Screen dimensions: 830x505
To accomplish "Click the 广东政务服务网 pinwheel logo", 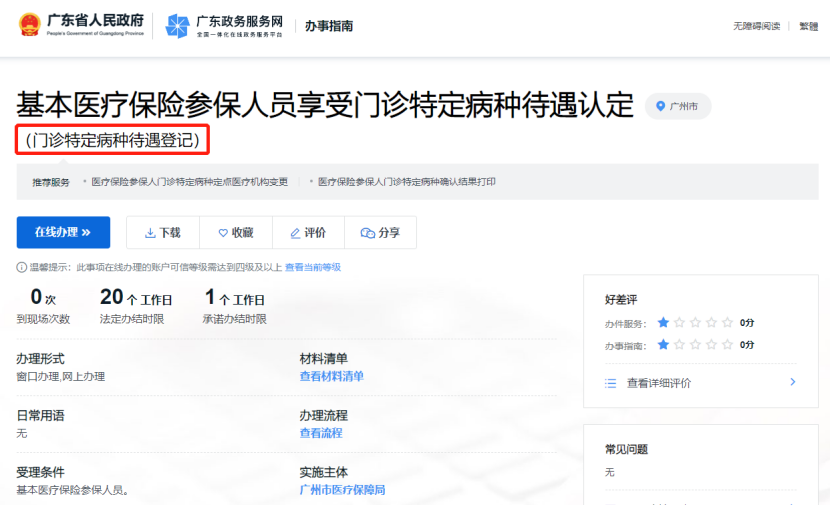I will pos(177,26).
